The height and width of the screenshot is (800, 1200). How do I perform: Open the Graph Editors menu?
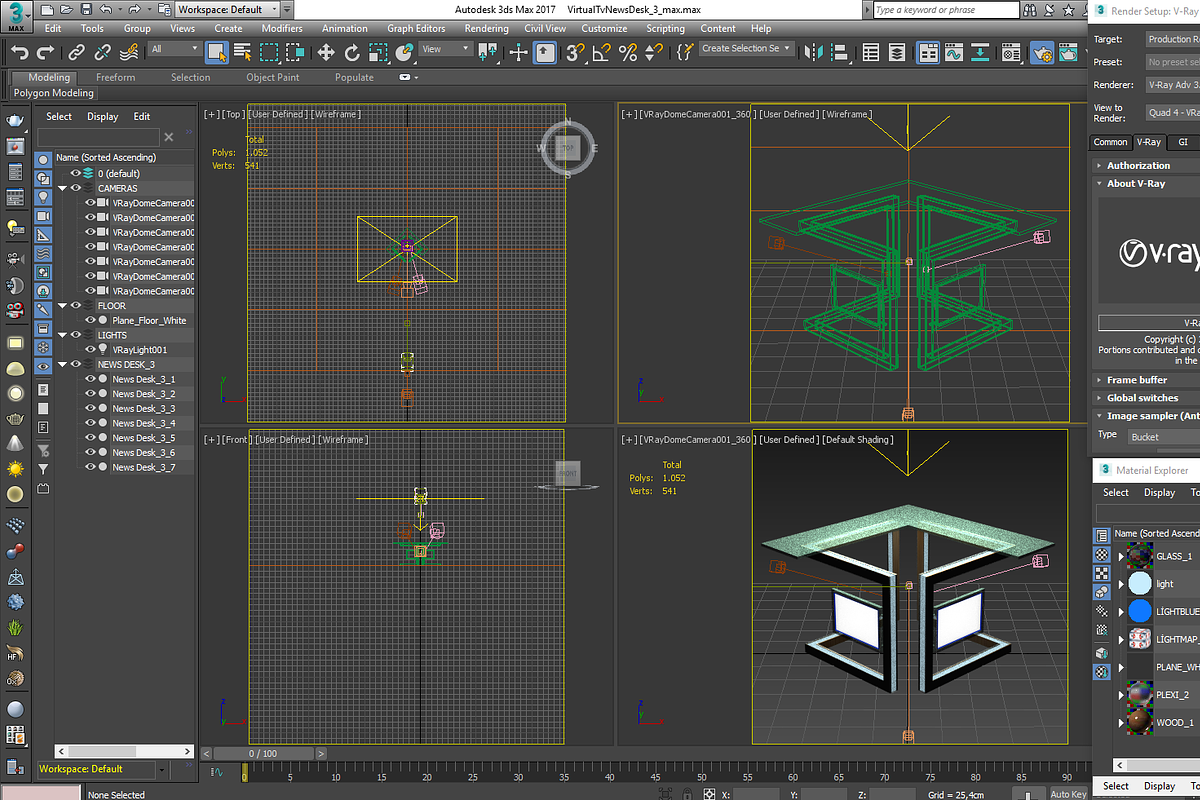coord(416,29)
